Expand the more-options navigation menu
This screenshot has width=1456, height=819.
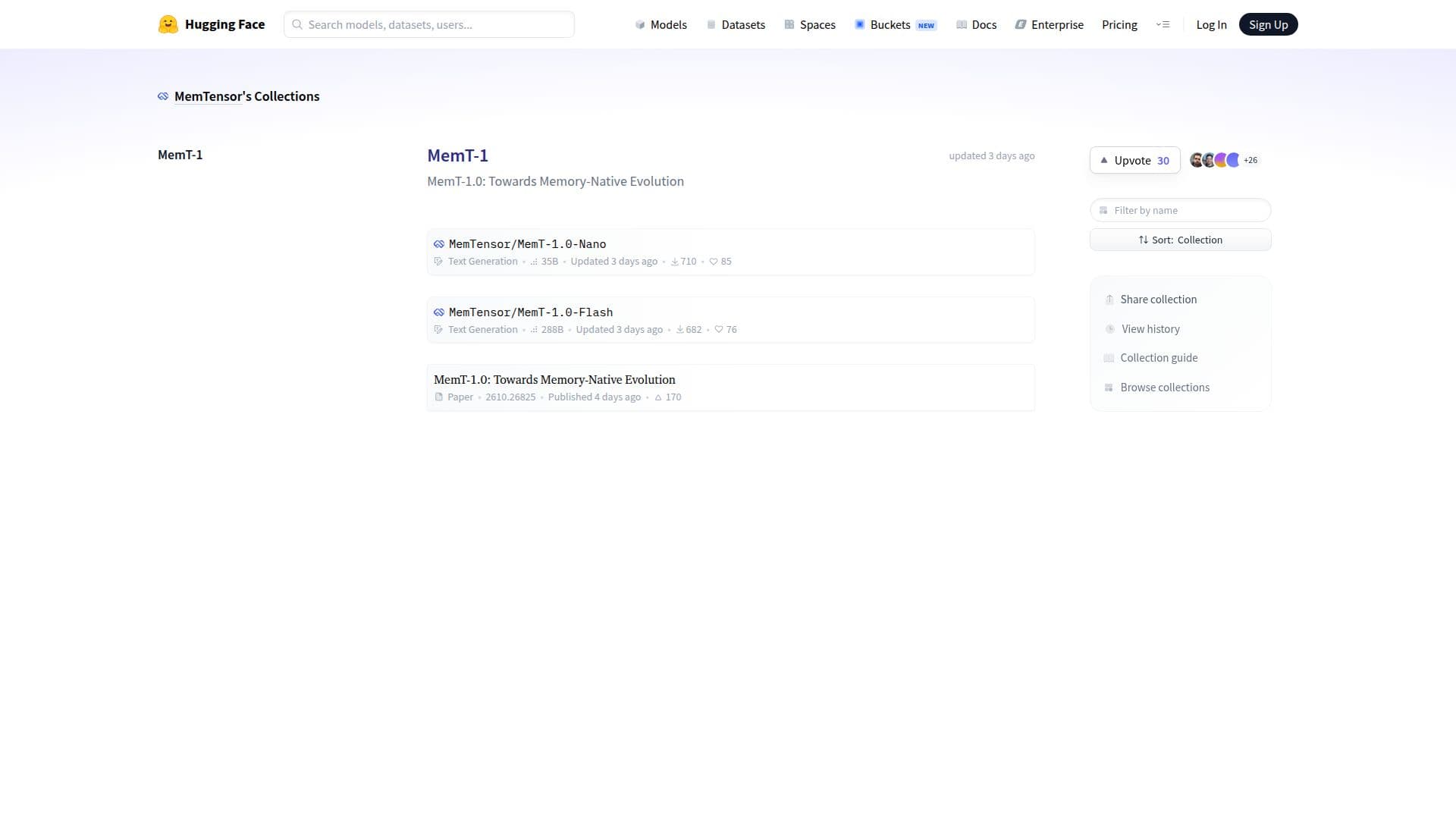click(x=1163, y=24)
